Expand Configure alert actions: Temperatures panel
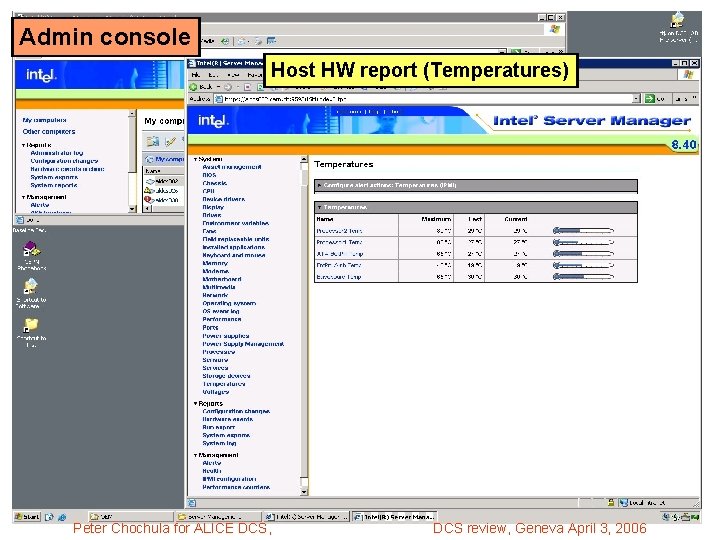 coord(320,186)
